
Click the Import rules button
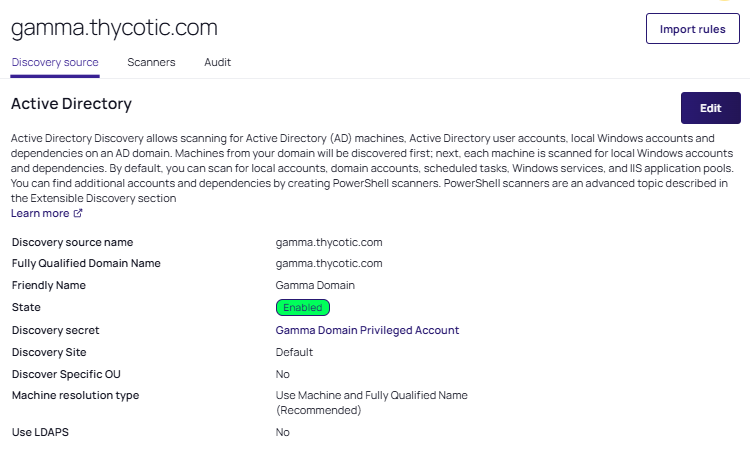[x=692, y=29]
